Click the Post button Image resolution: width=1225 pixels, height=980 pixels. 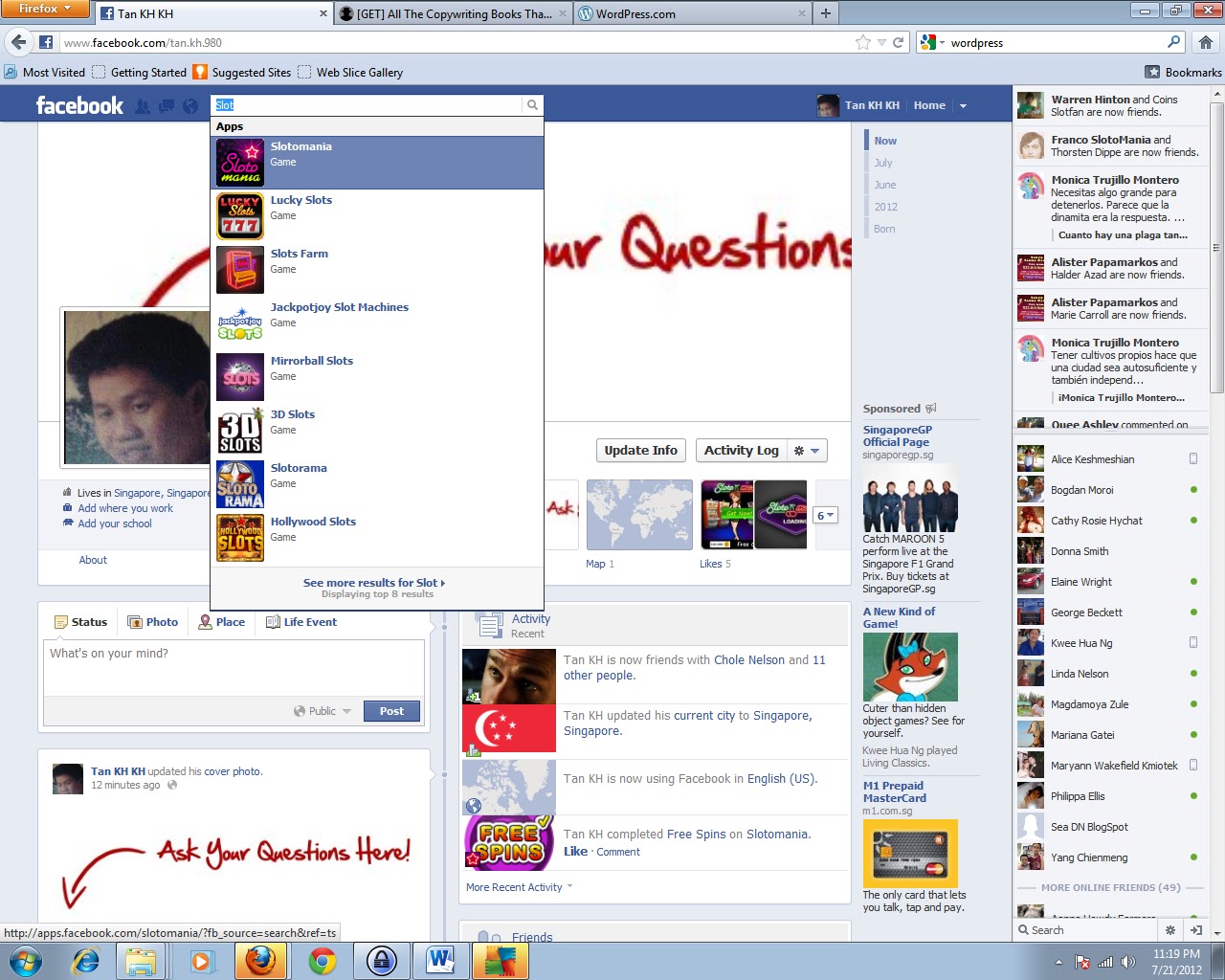click(x=391, y=711)
